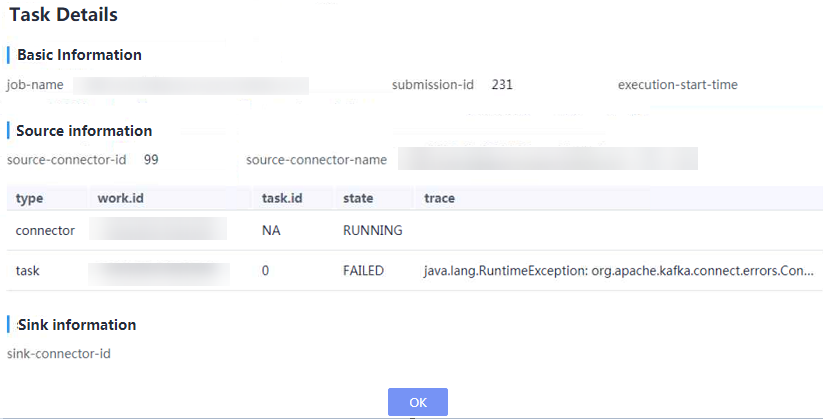The height and width of the screenshot is (419, 823).
Task: Click the OK button
Action: (418, 402)
